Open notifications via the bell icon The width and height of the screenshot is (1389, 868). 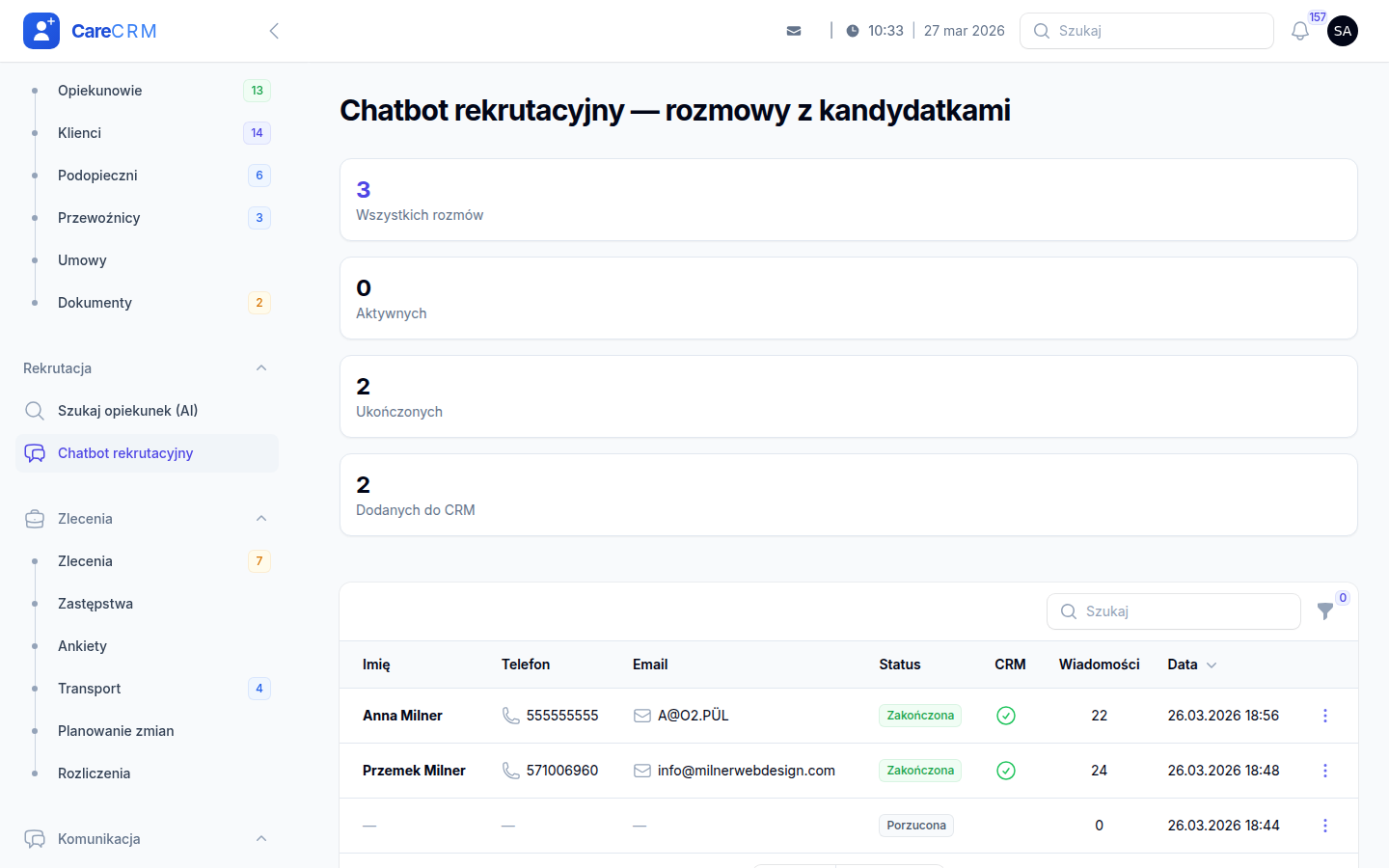tap(1299, 30)
